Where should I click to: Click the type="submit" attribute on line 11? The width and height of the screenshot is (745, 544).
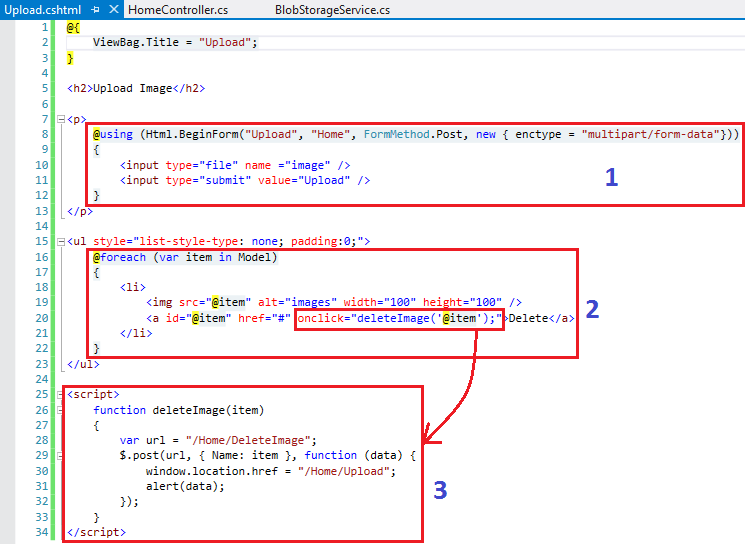pos(208,181)
